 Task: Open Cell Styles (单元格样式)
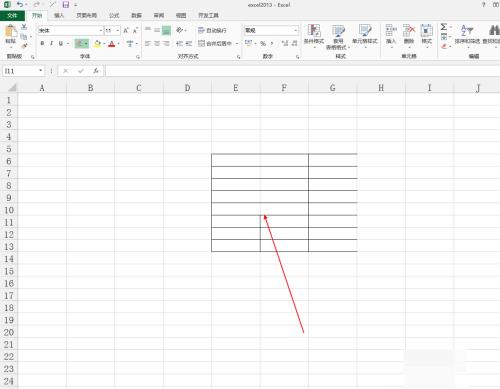click(x=365, y=36)
